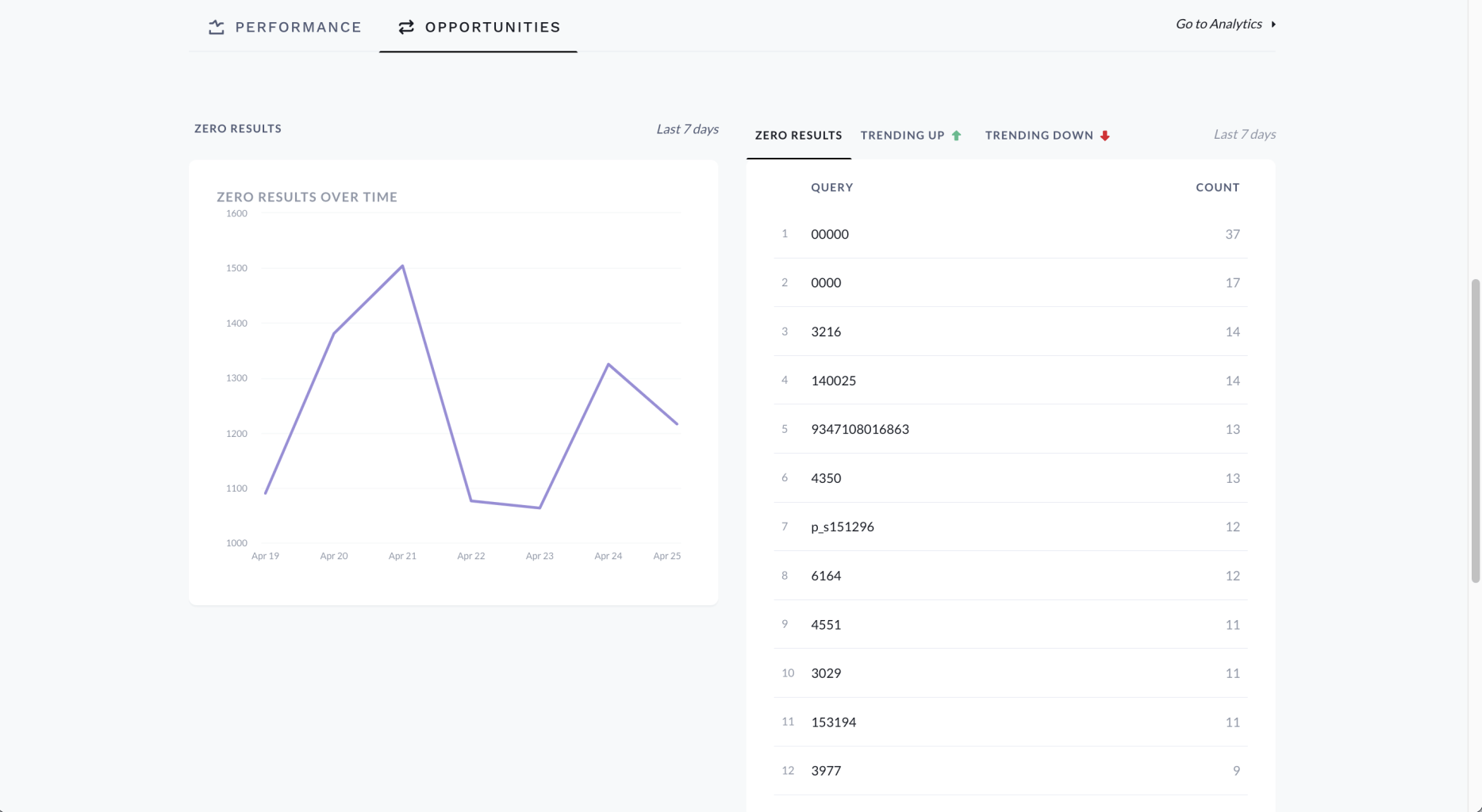Click the count 17 for query 0000
This screenshot has height=812, width=1482.
click(x=1232, y=283)
